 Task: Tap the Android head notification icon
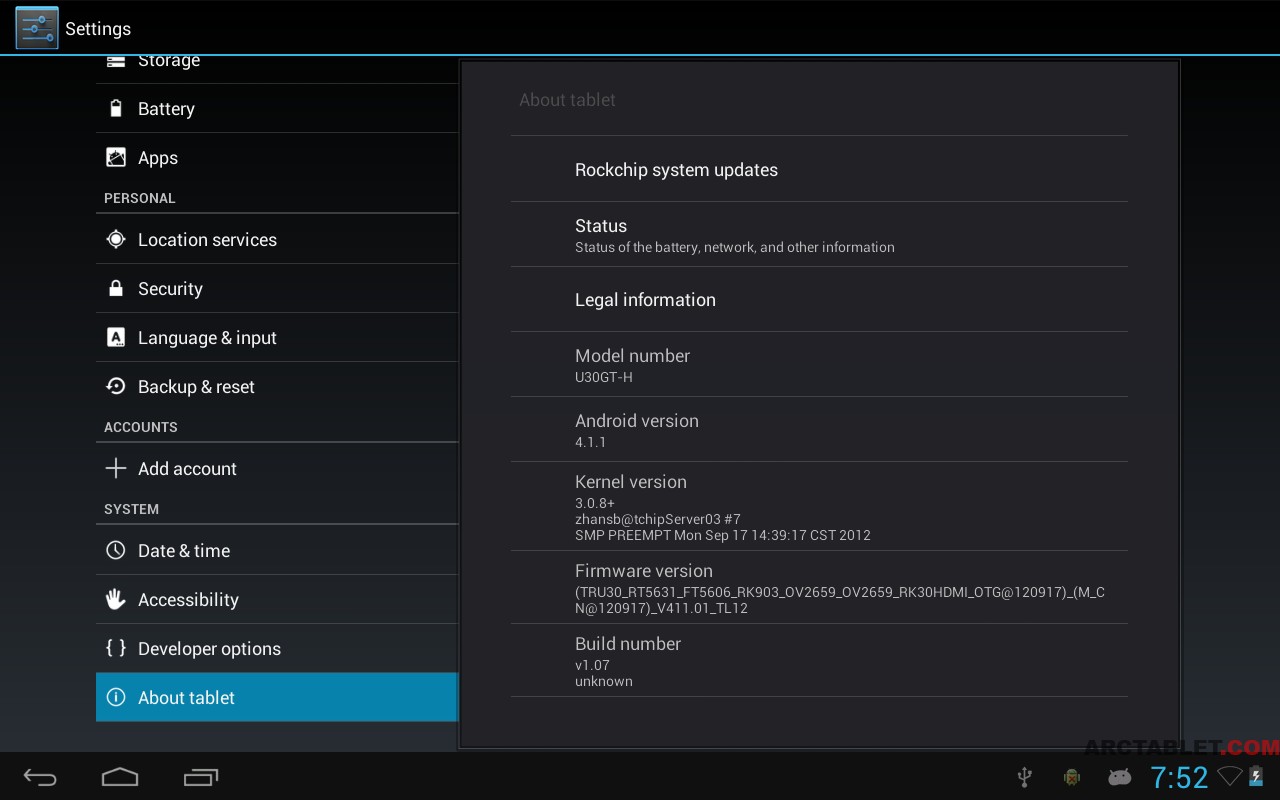coord(1120,777)
